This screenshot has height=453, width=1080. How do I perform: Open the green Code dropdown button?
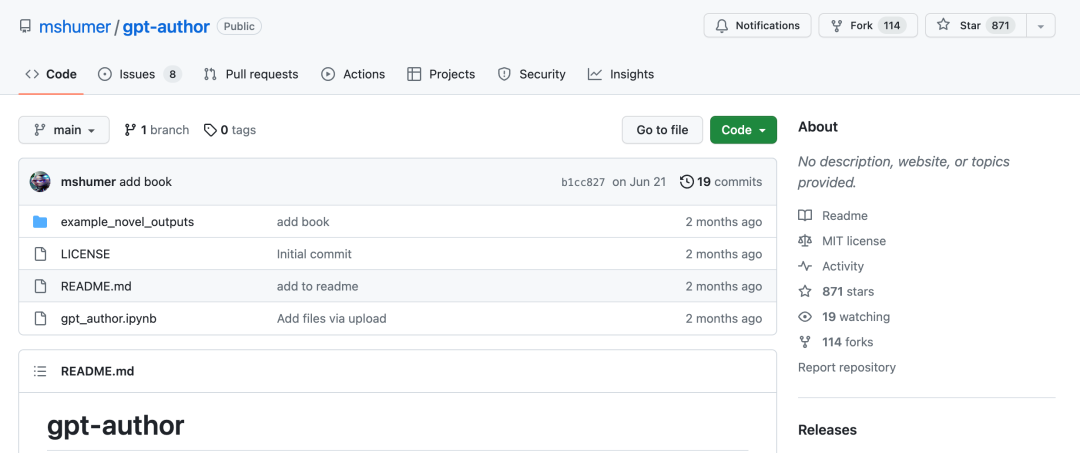pyautogui.click(x=743, y=129)
